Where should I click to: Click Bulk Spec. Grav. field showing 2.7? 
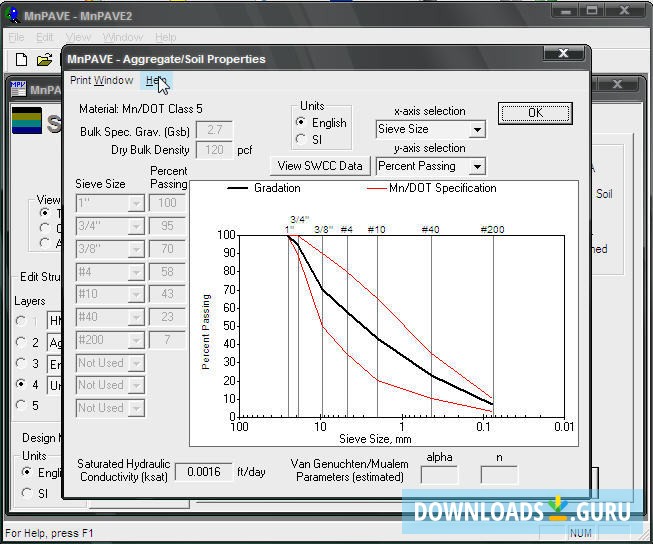(214, 130)
